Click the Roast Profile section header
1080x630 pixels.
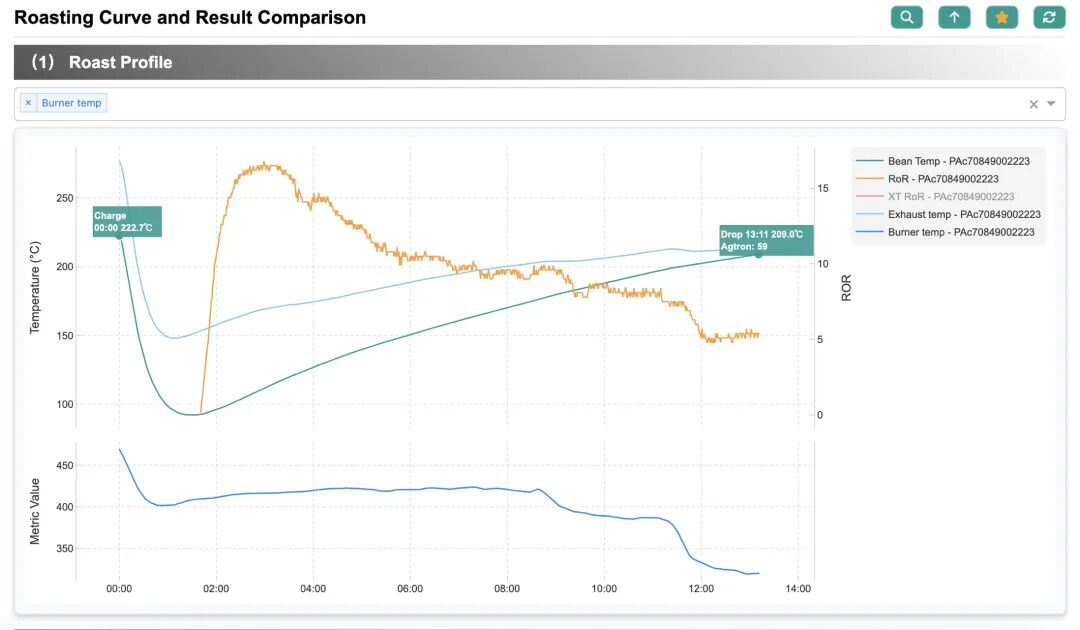pyautogui.click(x=539, y=62)
